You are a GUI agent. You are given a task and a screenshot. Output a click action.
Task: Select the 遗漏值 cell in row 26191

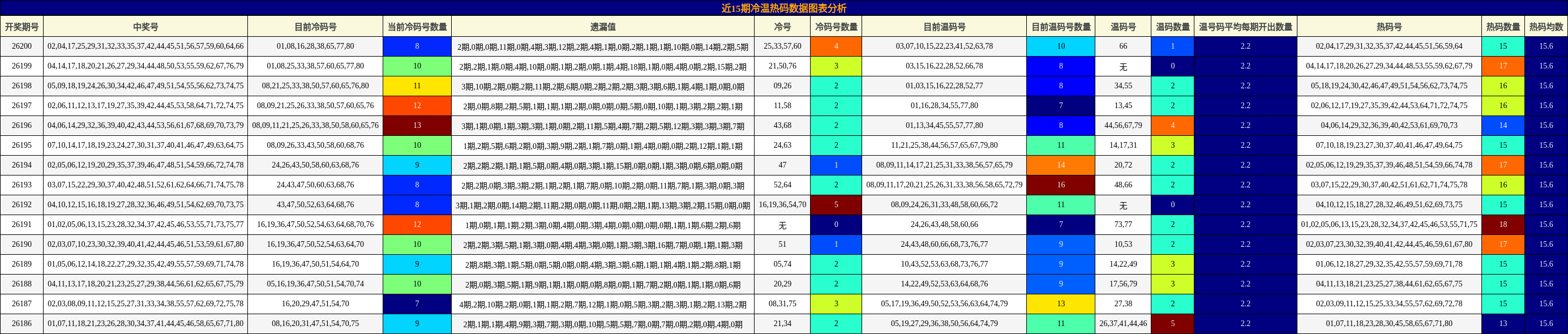click(603, 225)
